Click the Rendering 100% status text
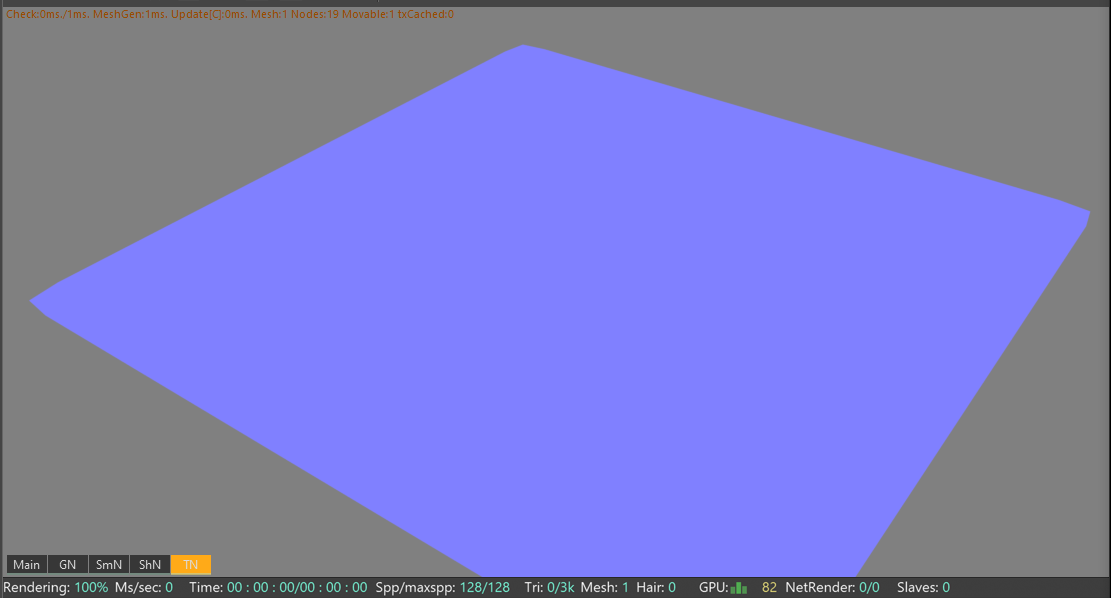This screenshot has width=1111, height=598. (56, 587)
